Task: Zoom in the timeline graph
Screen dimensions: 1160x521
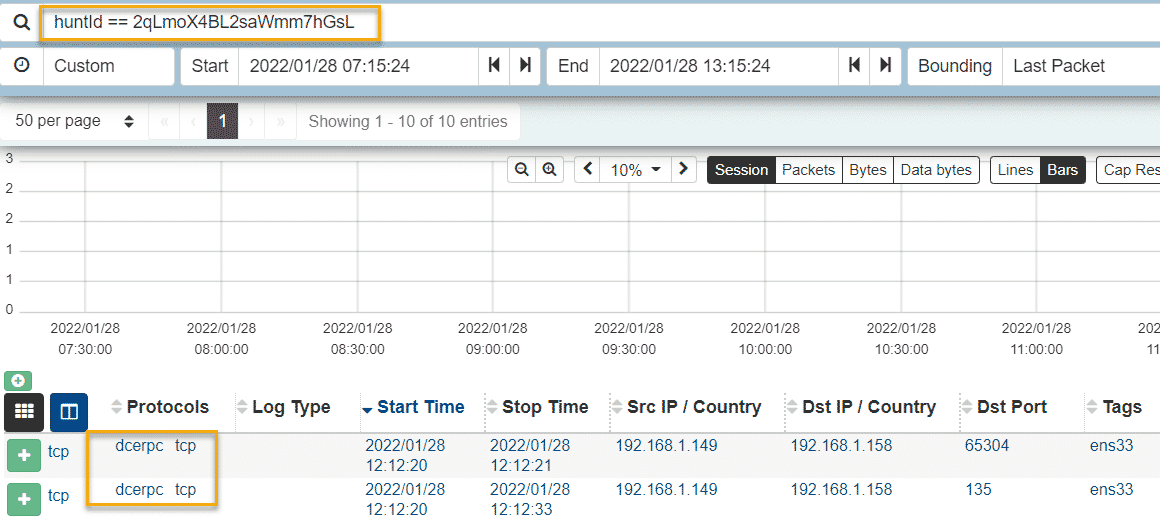Action: pos(549,170)
